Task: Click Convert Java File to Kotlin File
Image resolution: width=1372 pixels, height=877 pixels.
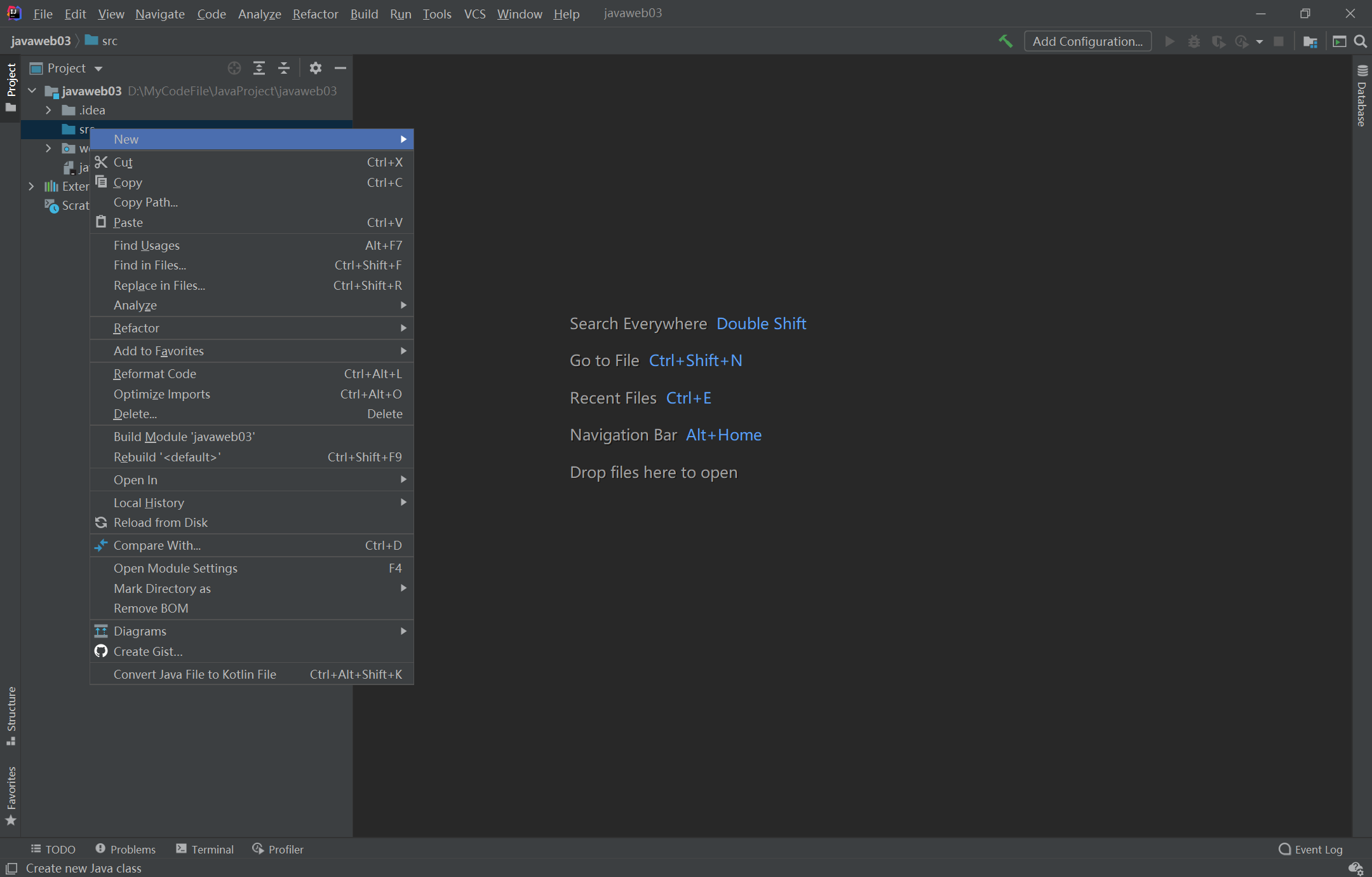Action: [194, 674]
